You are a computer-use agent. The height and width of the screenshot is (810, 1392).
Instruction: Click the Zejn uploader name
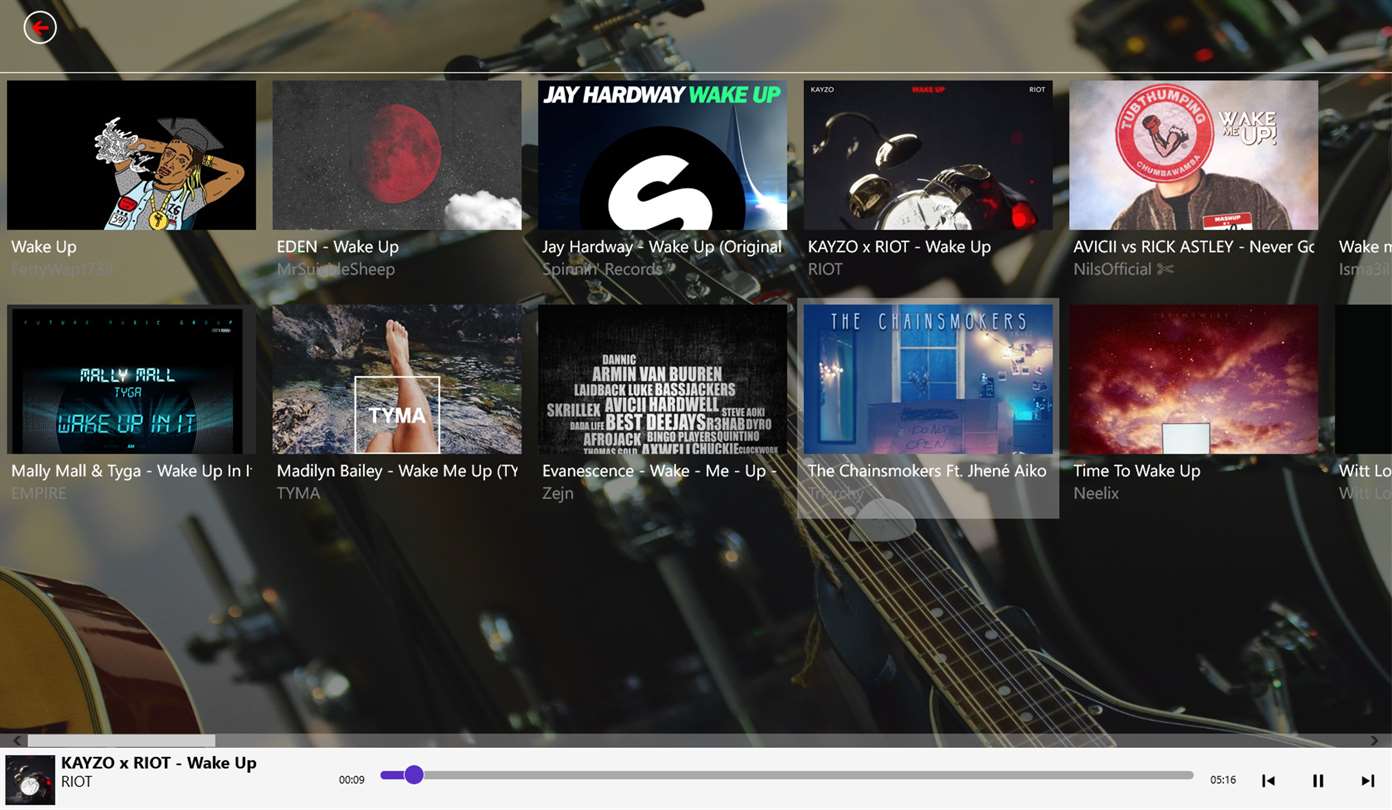point(558,493)
